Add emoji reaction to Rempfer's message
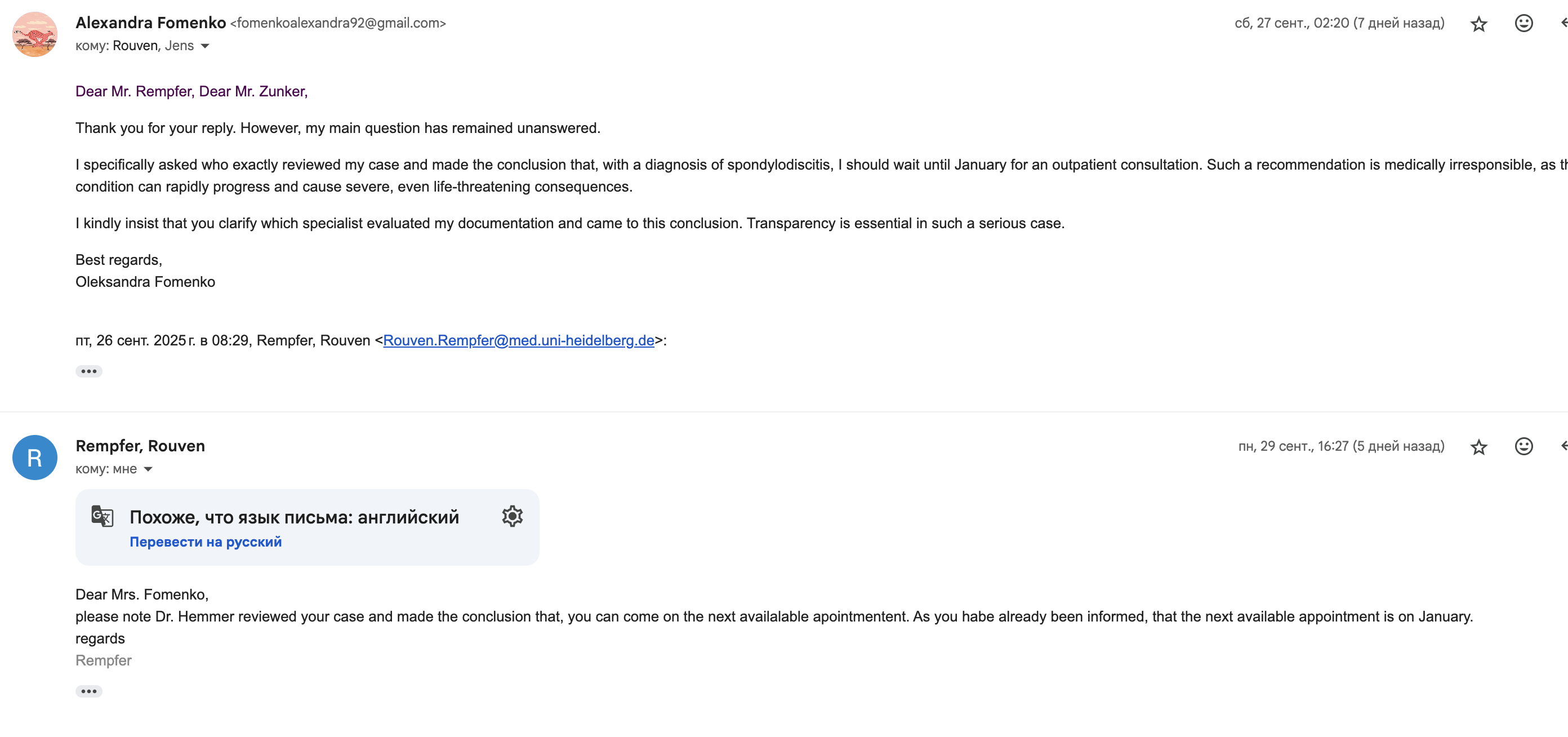Screen dimensions: 1568x737 tap(1523, 446)
